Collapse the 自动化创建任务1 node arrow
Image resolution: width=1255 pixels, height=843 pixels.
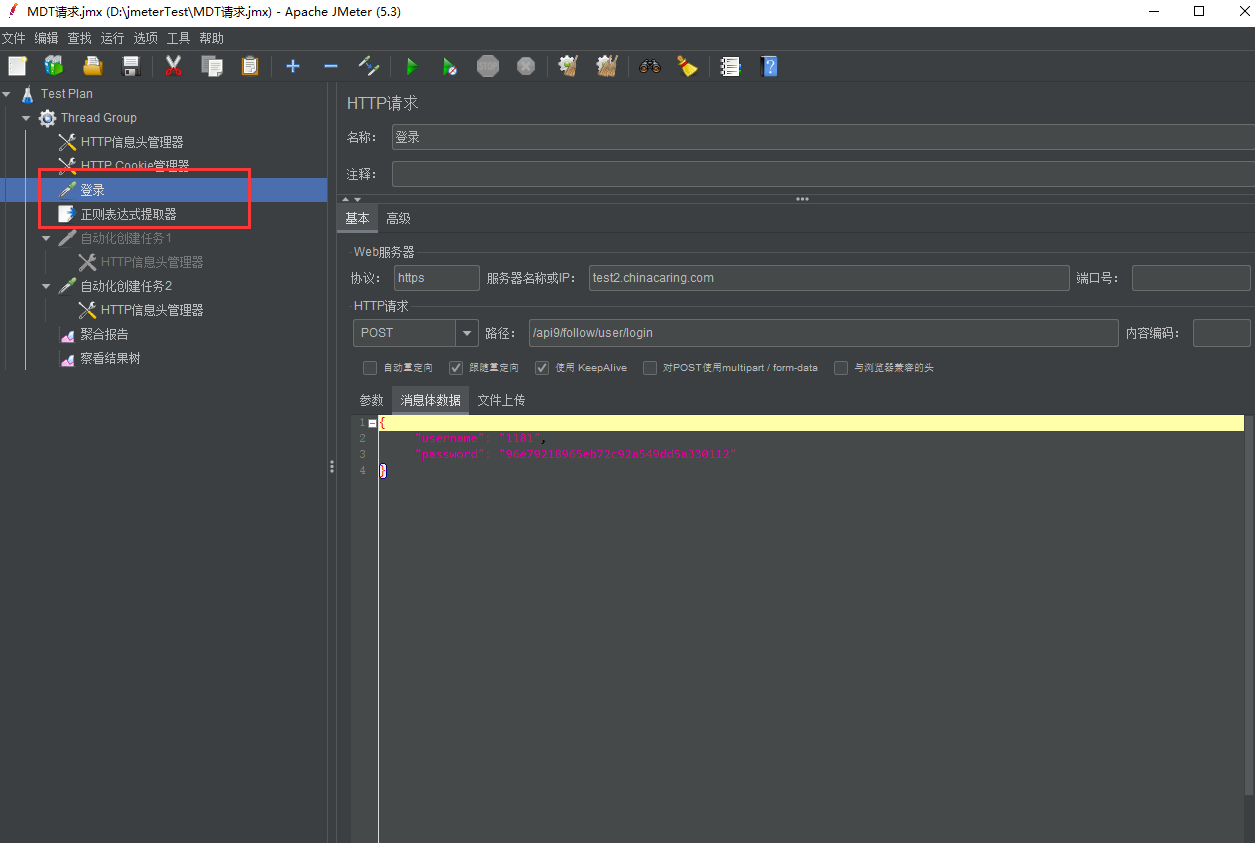tap(46, 238)
